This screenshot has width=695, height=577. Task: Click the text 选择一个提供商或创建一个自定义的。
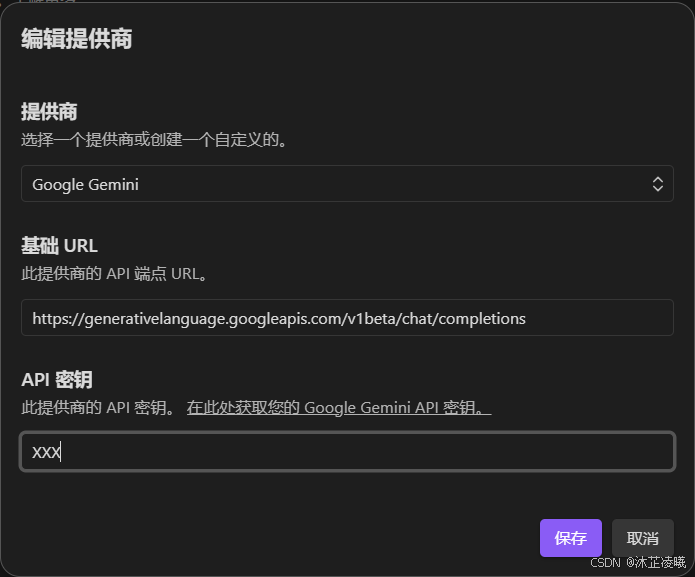pyautogui.click(x=154, y=140)
